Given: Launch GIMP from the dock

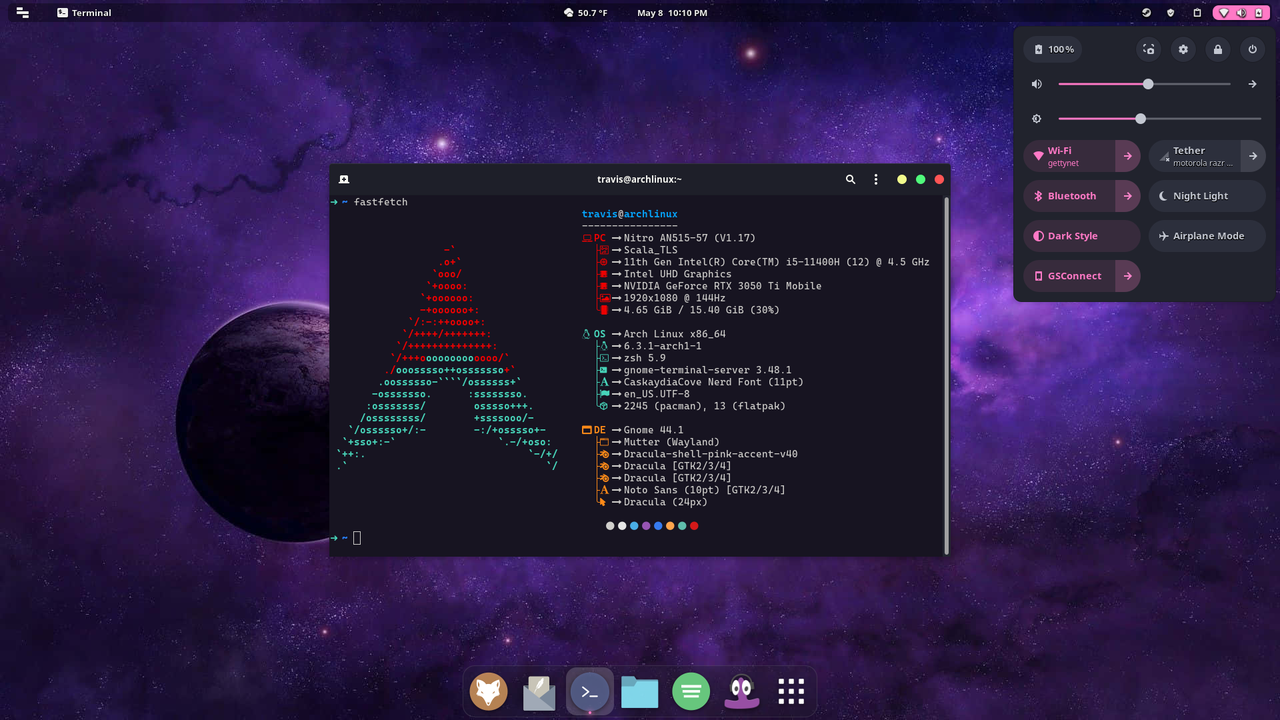Looking at the screenshot, I should pyautogui.click(x=741, y=691).
